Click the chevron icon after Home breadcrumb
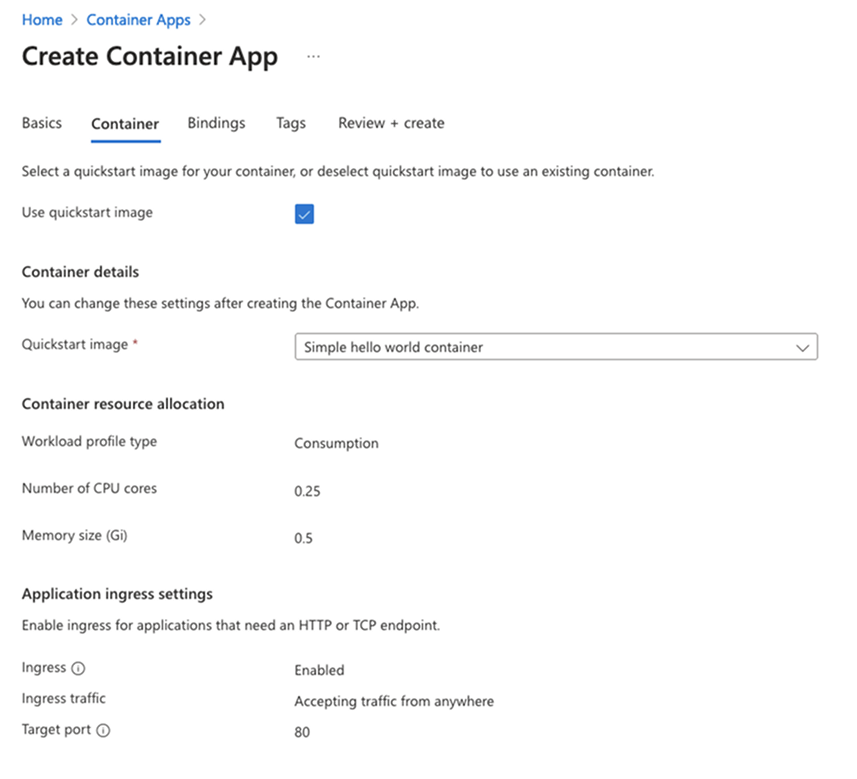857x779 pixels. tap(73, 19)
